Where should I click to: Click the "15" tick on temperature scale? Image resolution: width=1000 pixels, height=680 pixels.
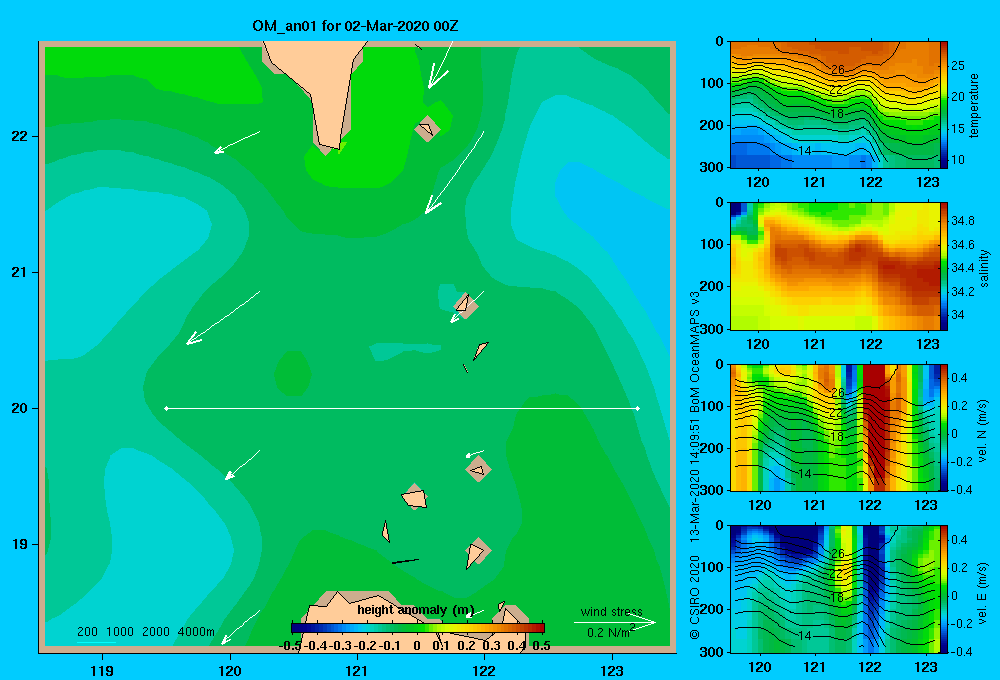click(x=957, y=128)
